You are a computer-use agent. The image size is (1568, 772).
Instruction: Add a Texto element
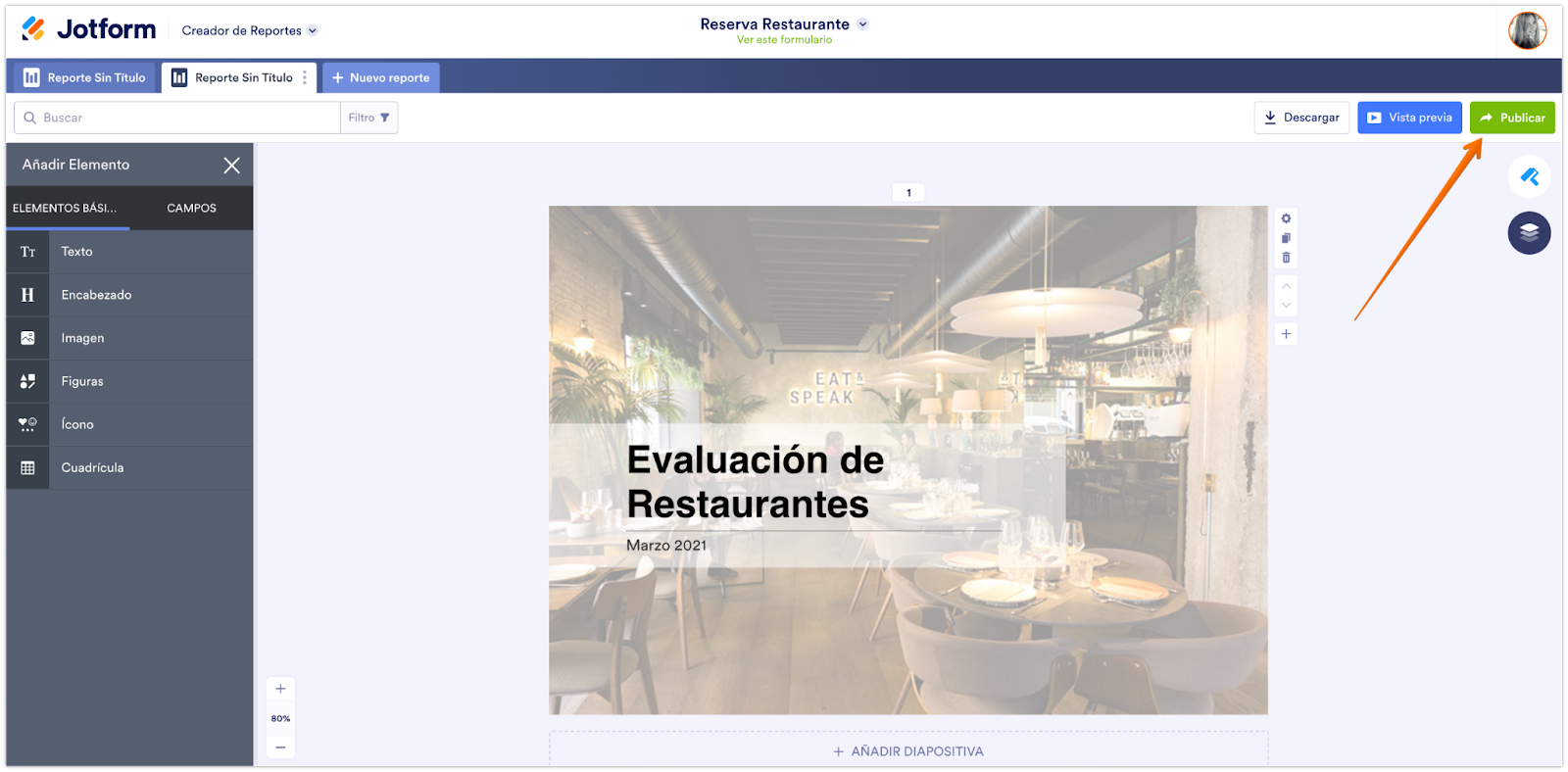[x=129, y=252]
